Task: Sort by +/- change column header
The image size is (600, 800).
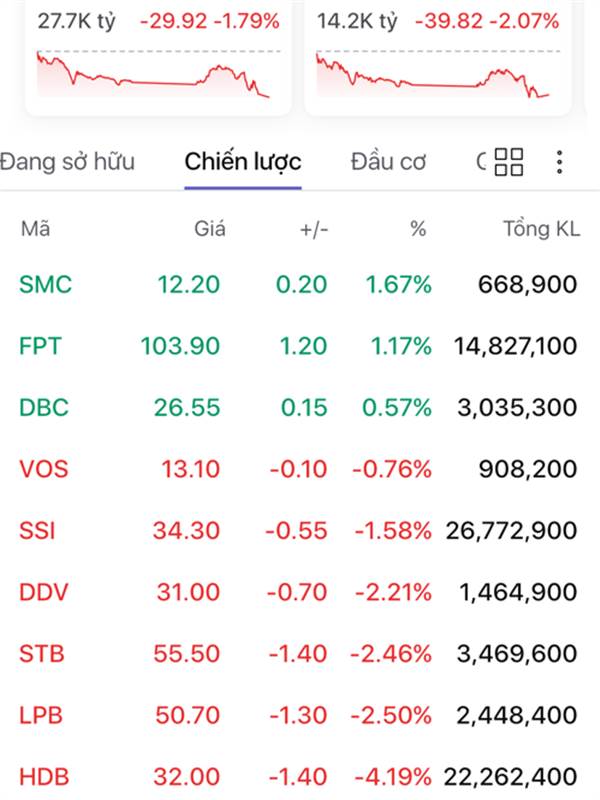Action: 313,229
